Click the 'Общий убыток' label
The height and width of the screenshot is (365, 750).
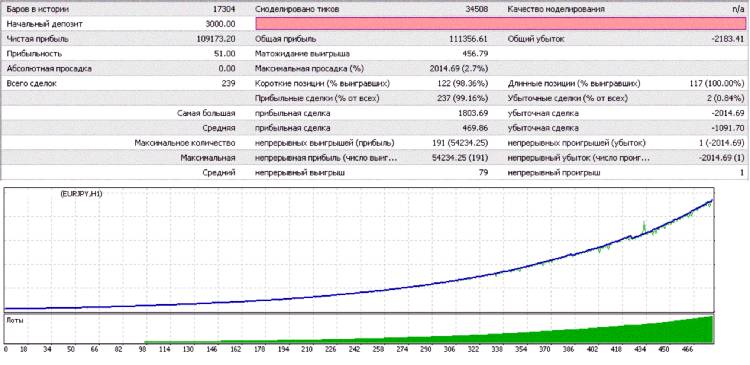(x=536, y=39)
